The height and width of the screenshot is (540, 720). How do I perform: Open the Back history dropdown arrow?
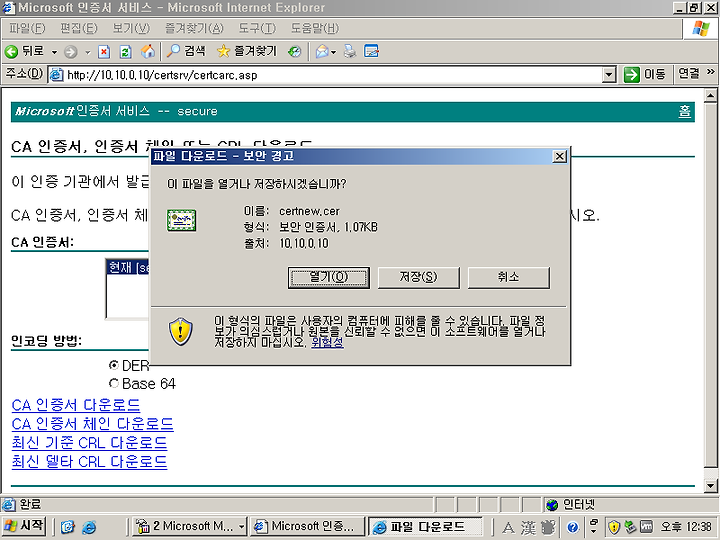point(54,52)
